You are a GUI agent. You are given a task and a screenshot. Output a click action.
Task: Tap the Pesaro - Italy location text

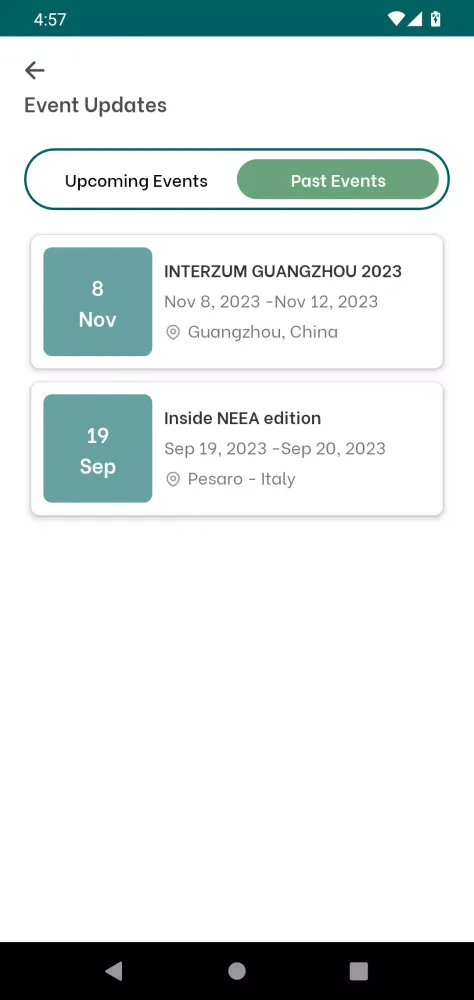(x=241, y=480)
